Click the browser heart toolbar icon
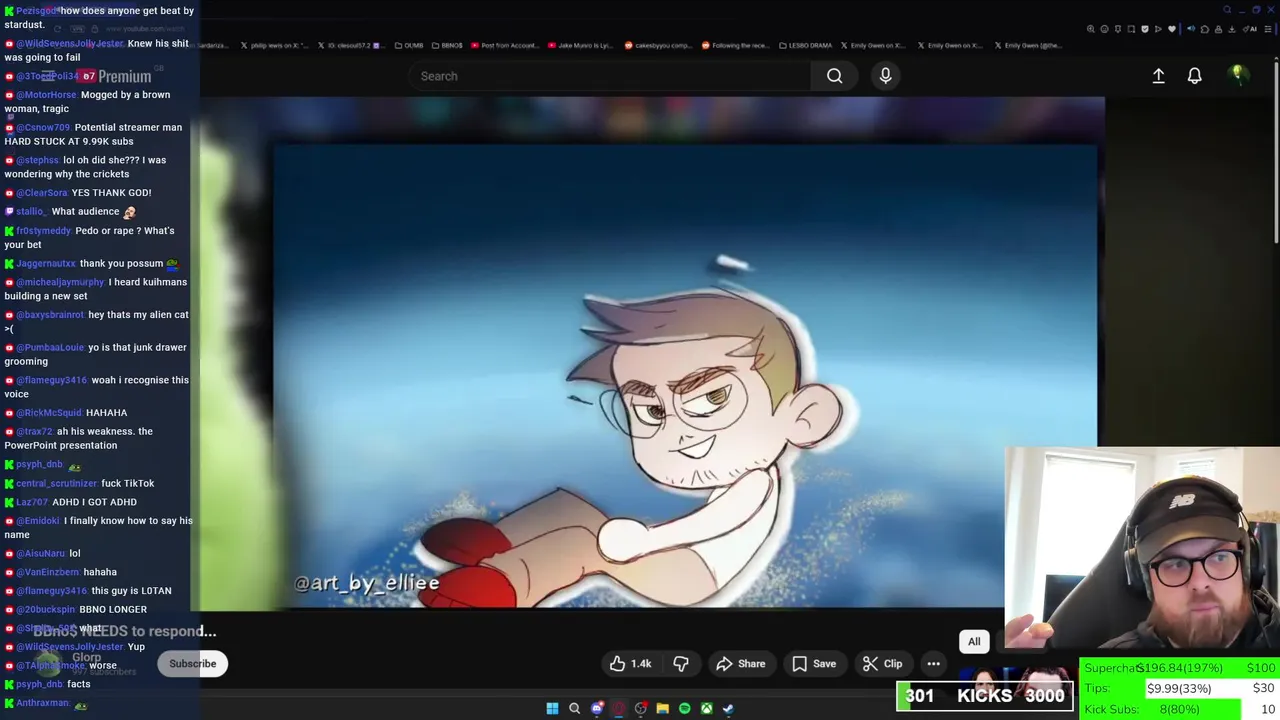 click(x=1172, y=29)
